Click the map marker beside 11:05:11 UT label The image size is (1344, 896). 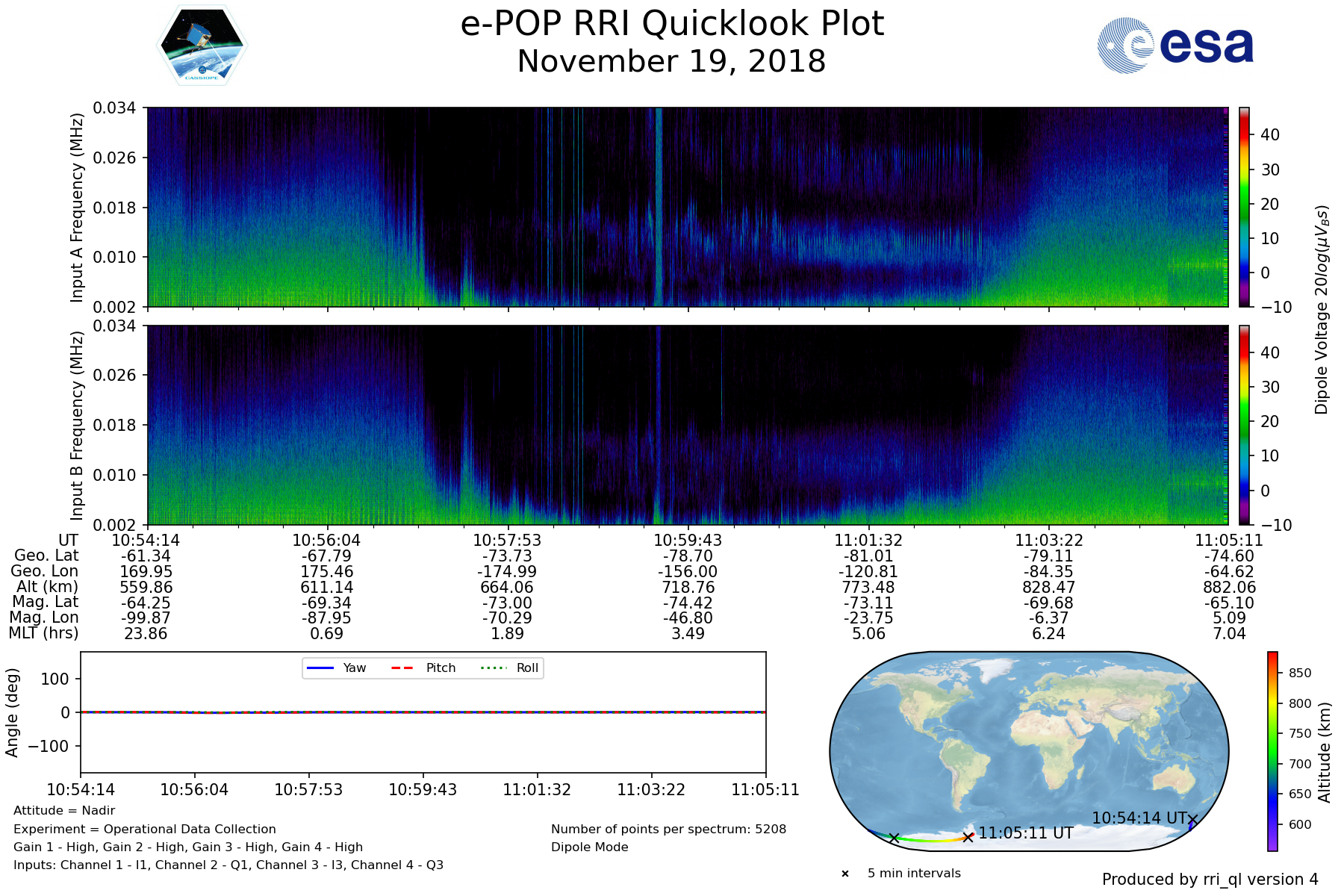click(968, 837)
